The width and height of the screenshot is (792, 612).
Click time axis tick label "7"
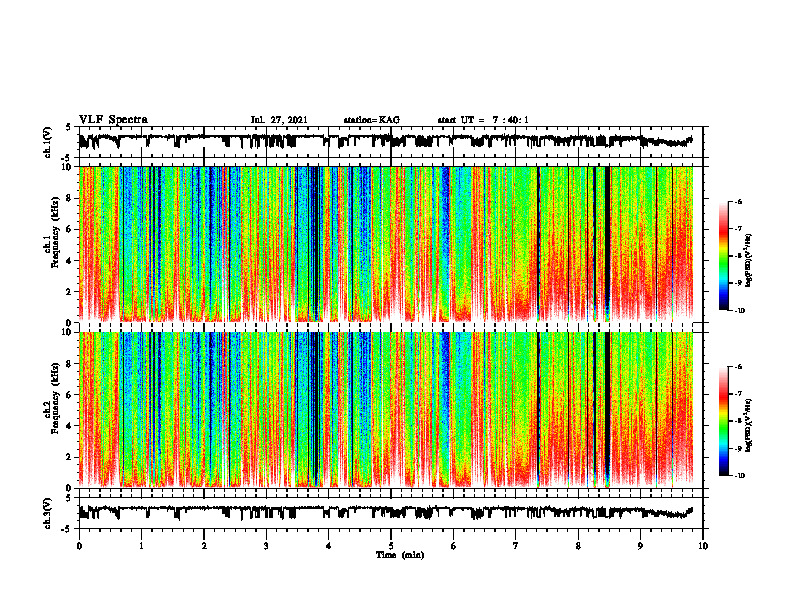click(516, 546)
